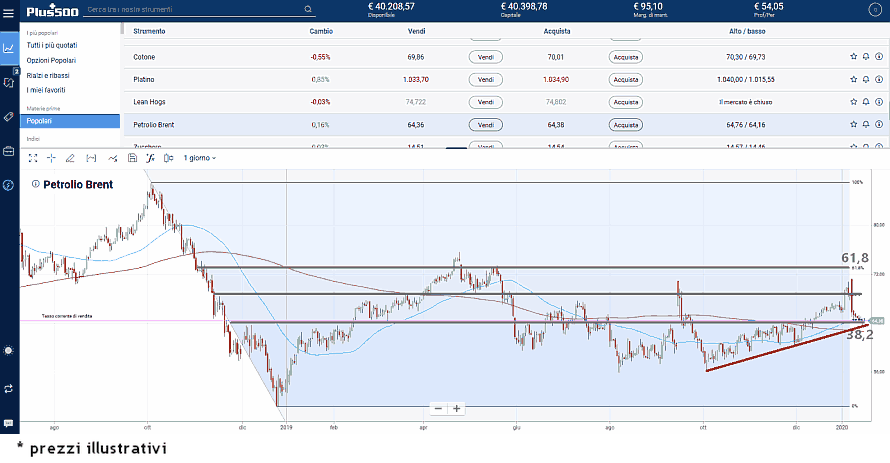This screenshot has width=890, height=463.
Task: Open 'I miei favoriti' list
Action: point(47,90)
